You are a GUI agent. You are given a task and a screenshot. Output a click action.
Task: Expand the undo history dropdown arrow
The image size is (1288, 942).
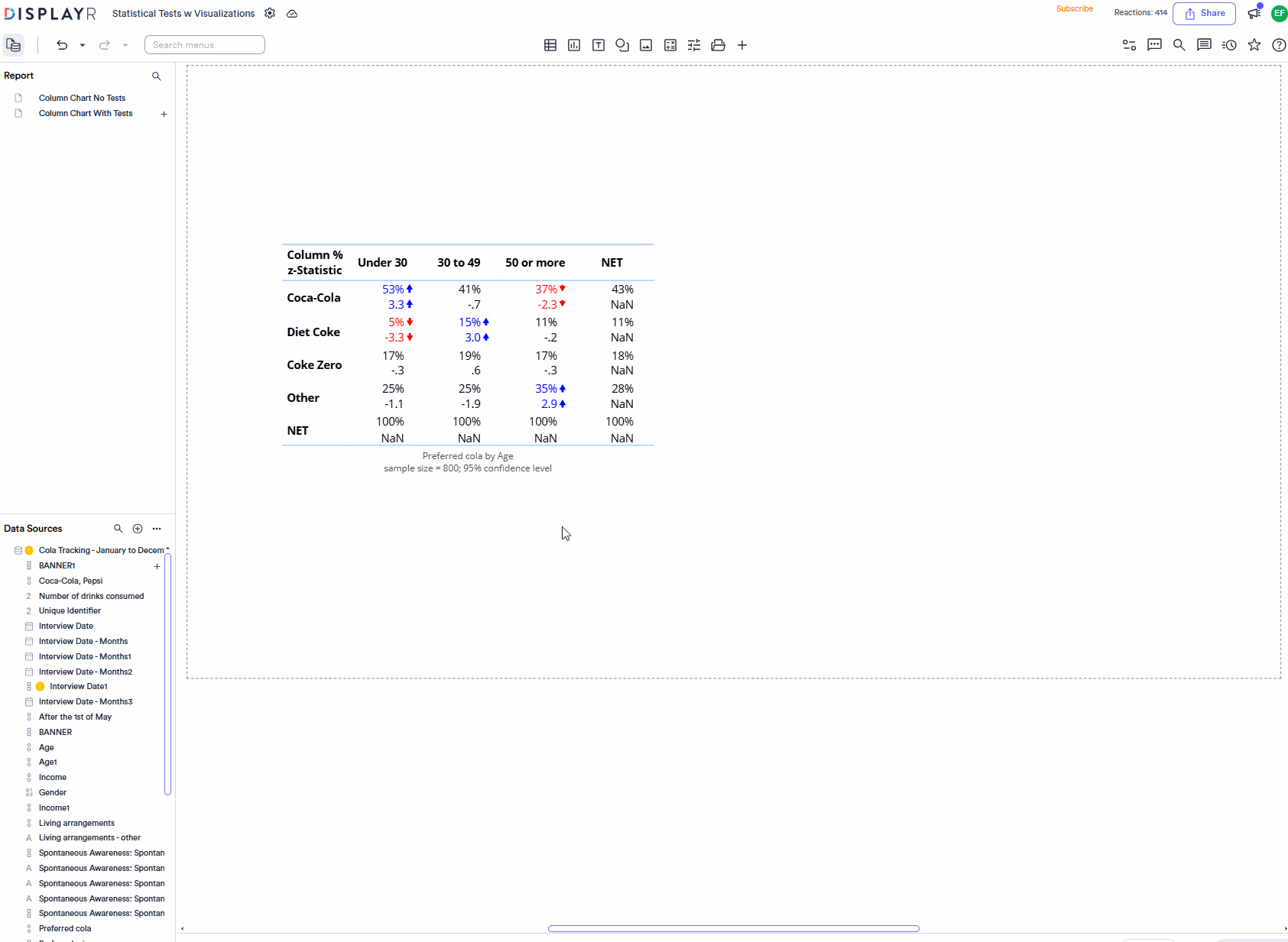click(83, 45)
